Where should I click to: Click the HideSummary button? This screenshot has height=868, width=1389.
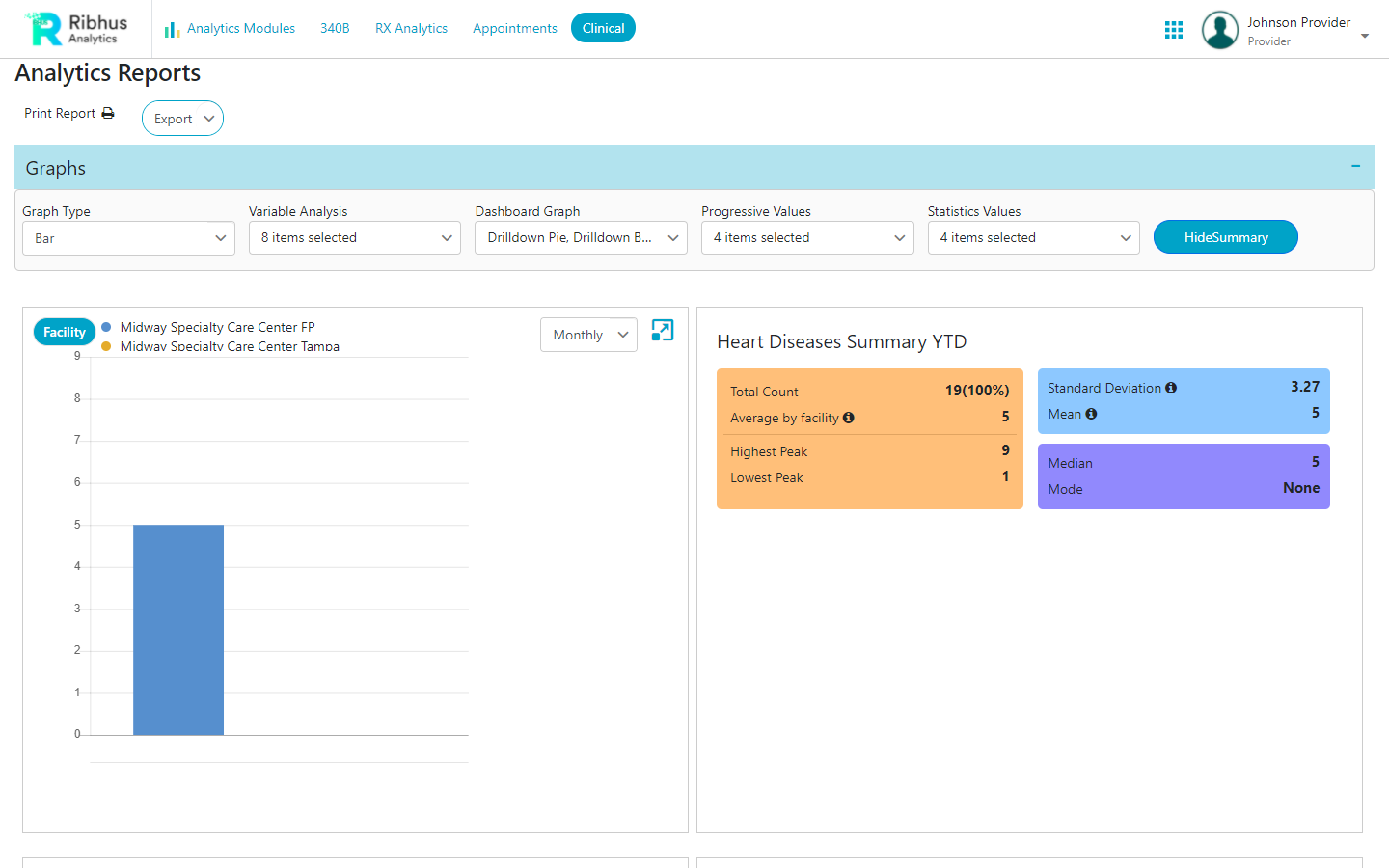tap(1225, 236)
